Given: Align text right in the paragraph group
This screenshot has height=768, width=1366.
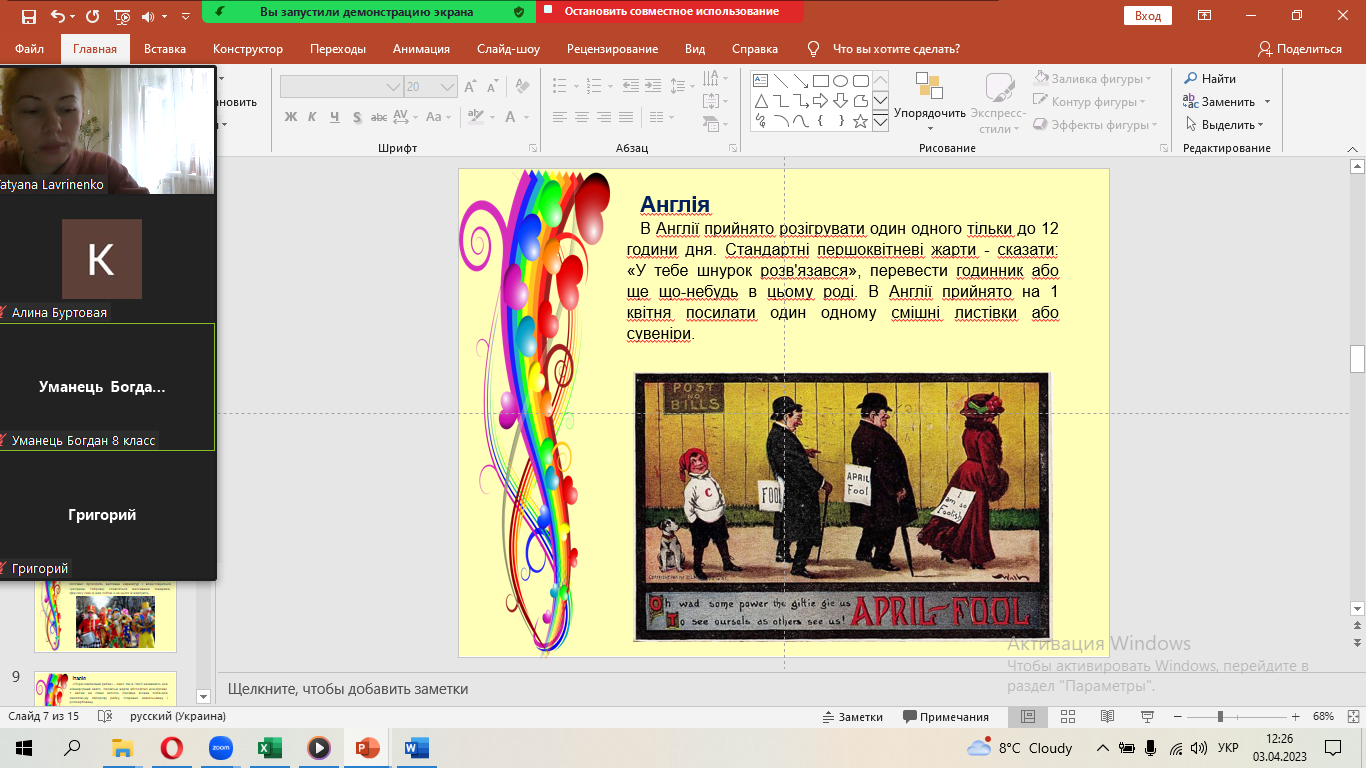Looking at the screenshot, I should (603, 117).
